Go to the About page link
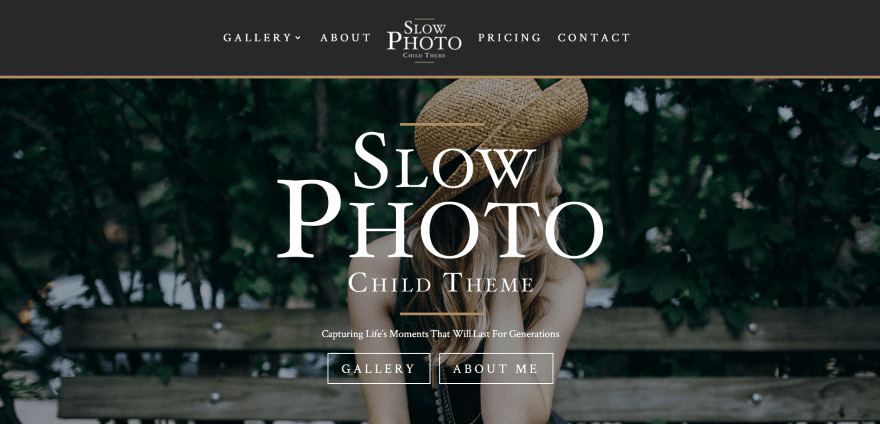This screenshot has width=880, height=424. (346, 38)
